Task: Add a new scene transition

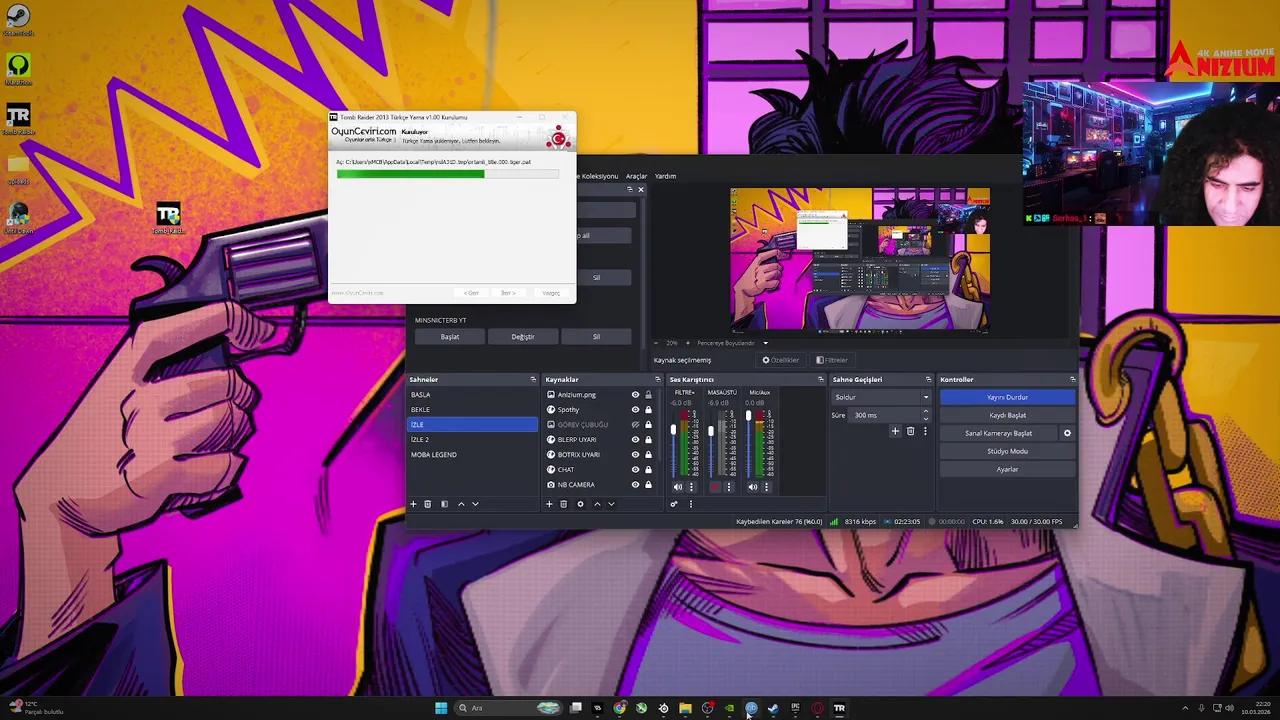Action: (x=895, y=431)
